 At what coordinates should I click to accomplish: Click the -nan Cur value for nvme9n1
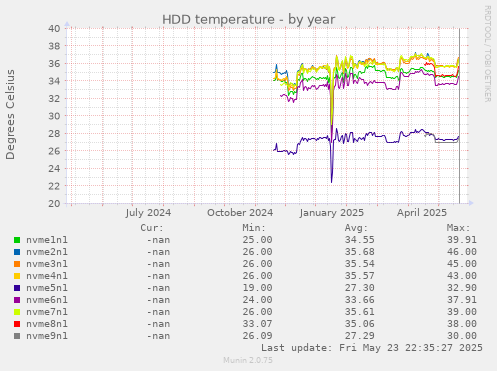point(158,336)
